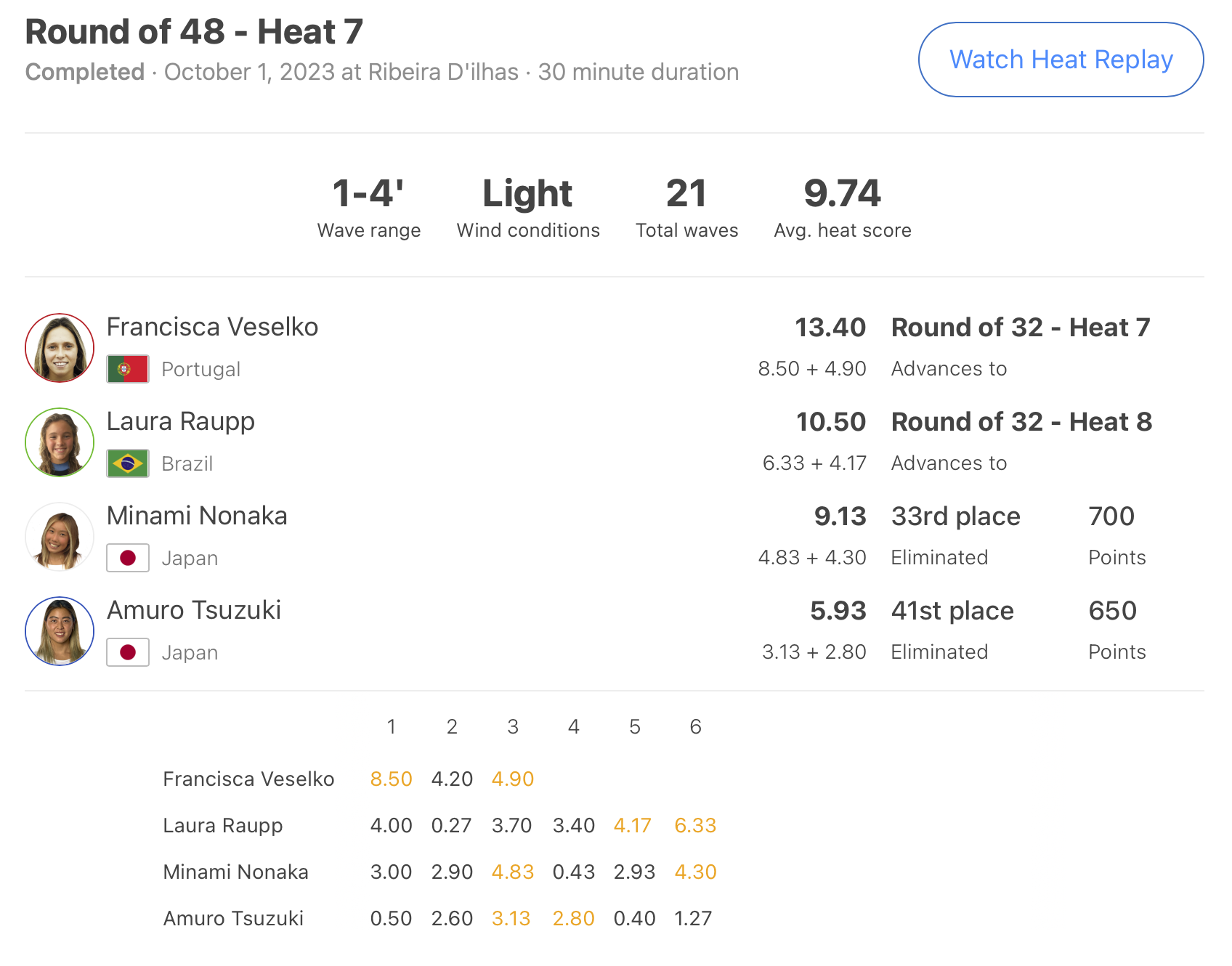Click the Watch Heat Replay button
Screen dimensions: 1232x966
click(x=1061, y=60)
